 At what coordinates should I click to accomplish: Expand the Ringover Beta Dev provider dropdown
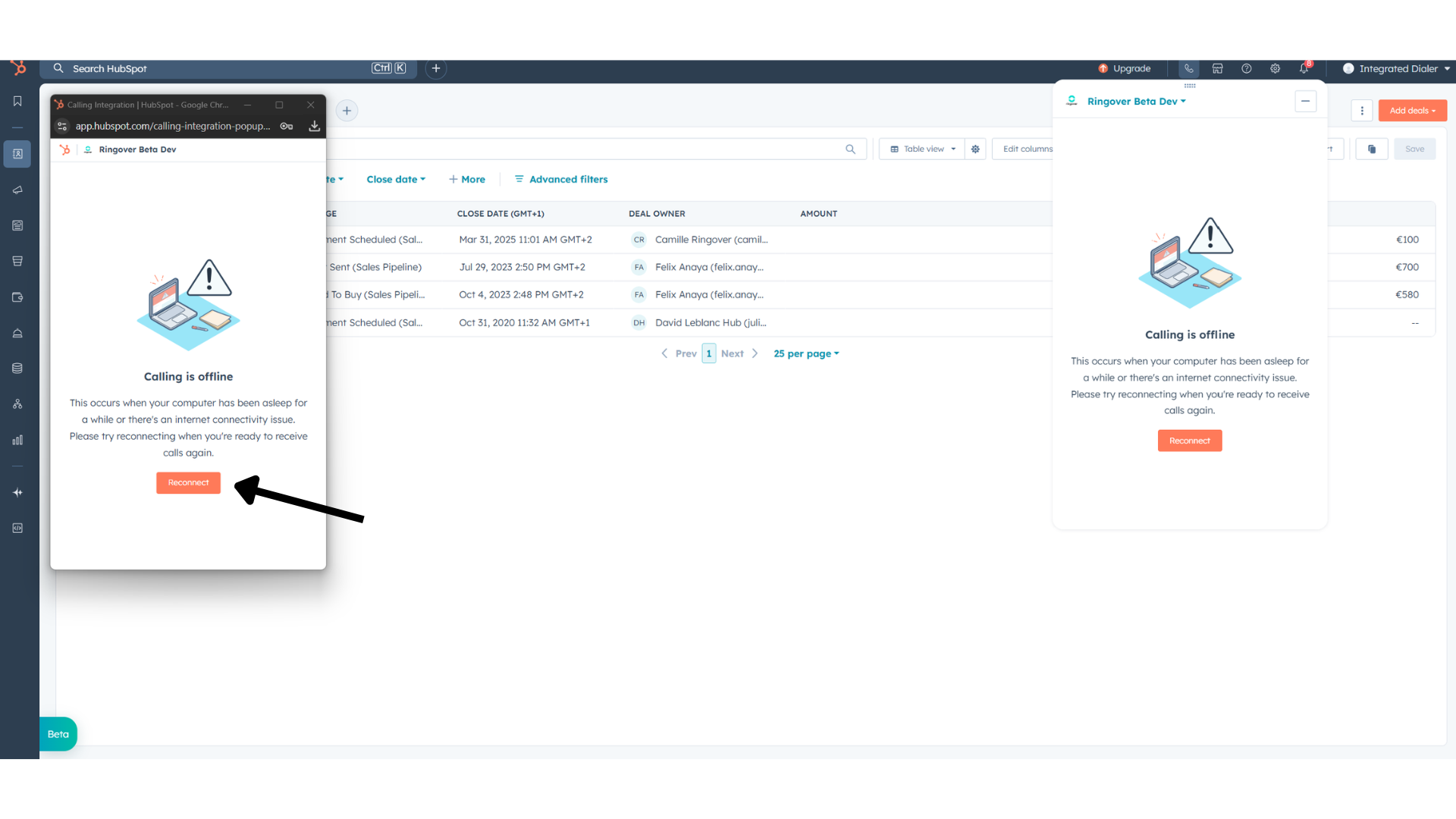[x=1136, y=101]
